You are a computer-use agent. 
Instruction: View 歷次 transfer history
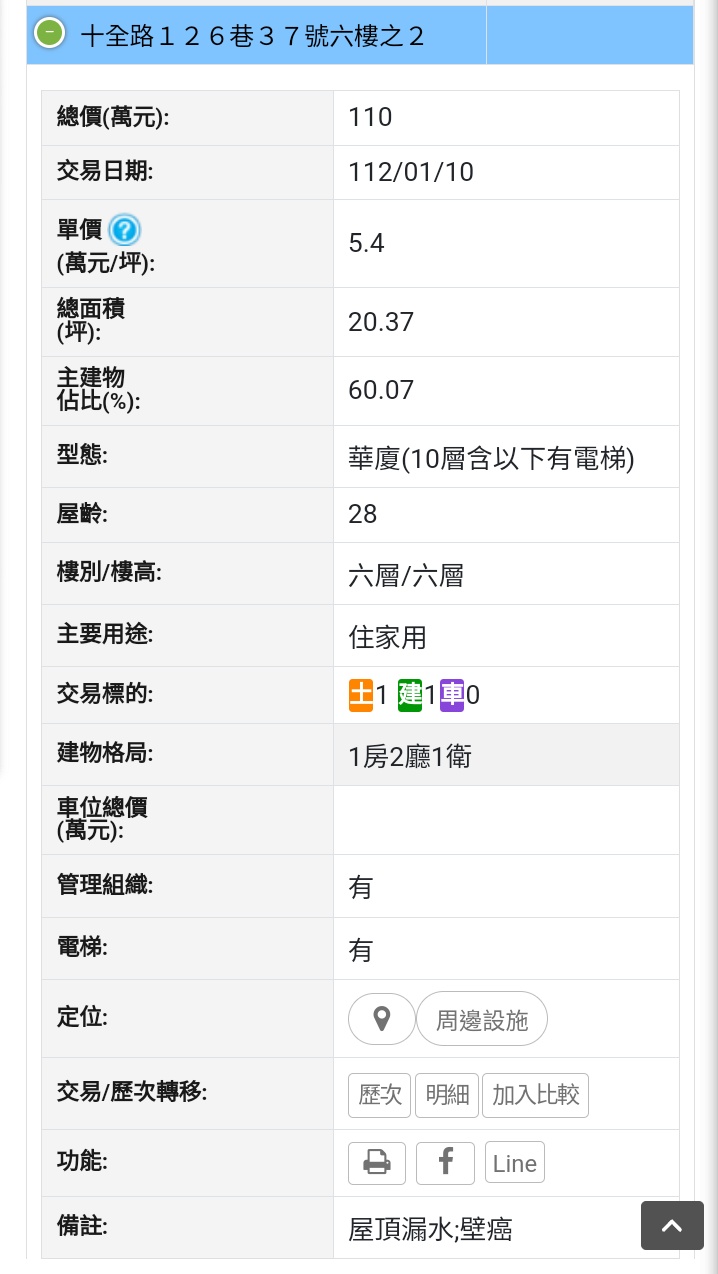[x=379, y=1095]
